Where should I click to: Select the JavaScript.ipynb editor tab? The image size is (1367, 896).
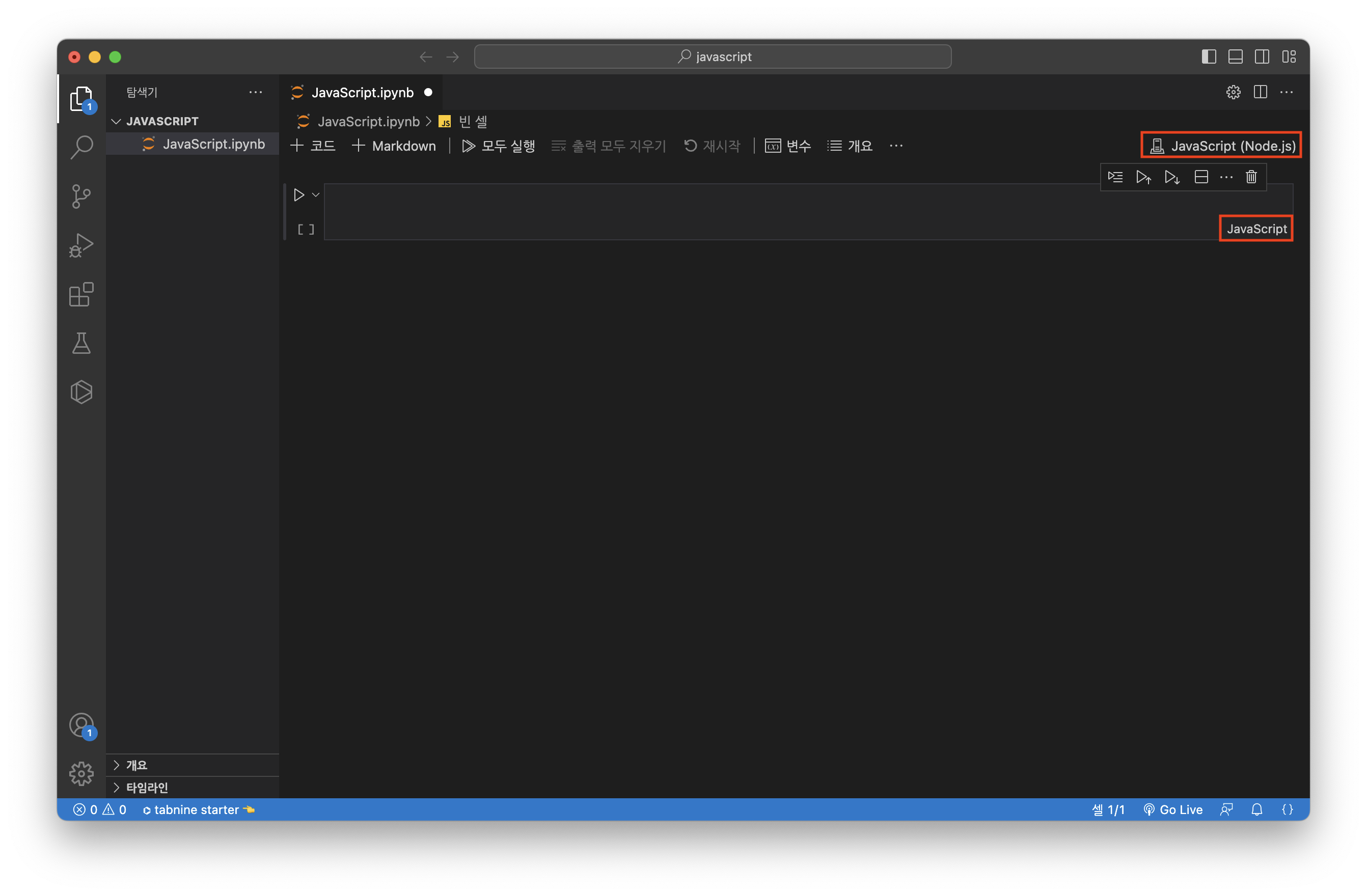(362, 93)
